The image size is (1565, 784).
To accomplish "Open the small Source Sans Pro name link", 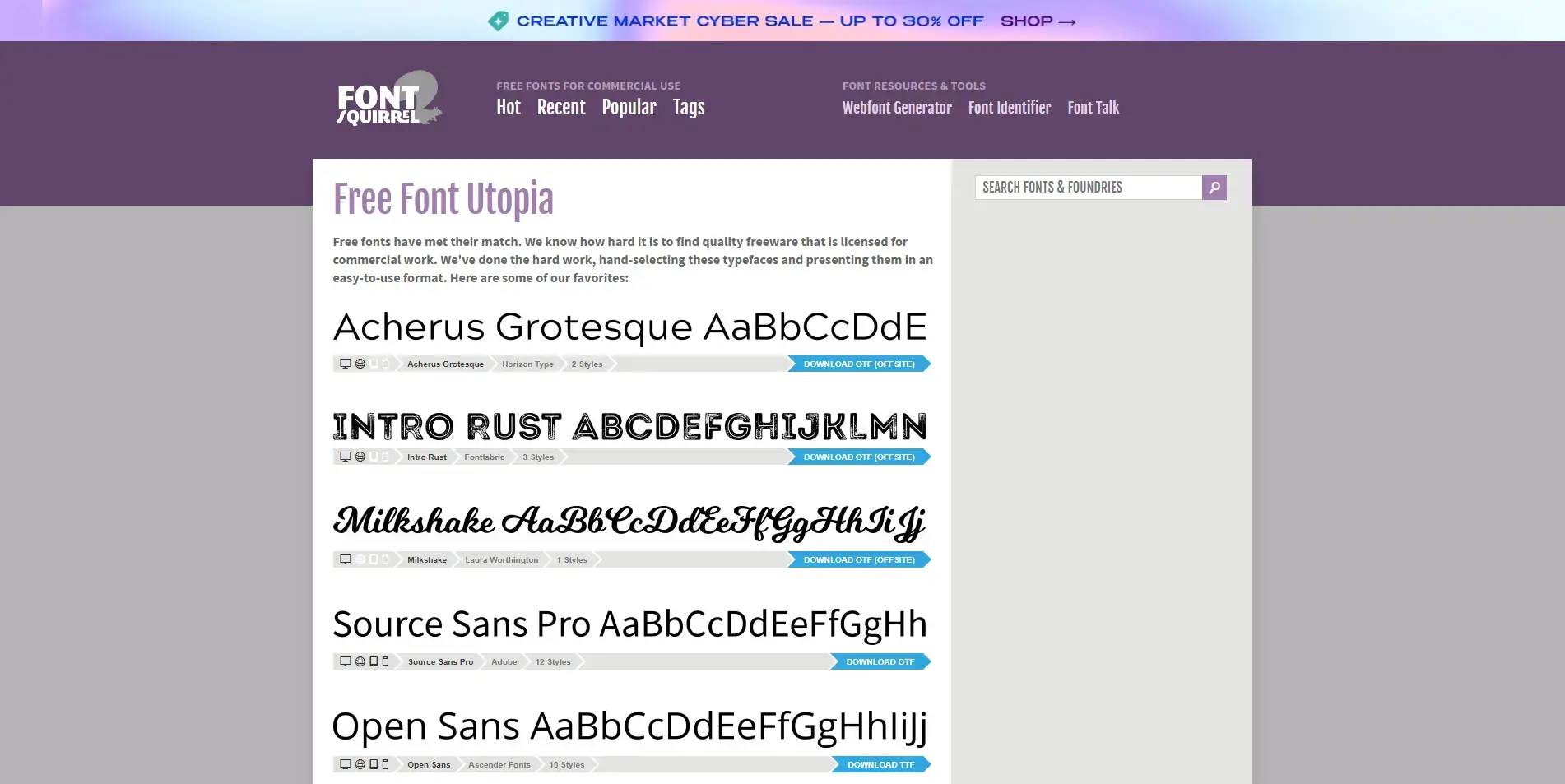I will pos(440,661).
